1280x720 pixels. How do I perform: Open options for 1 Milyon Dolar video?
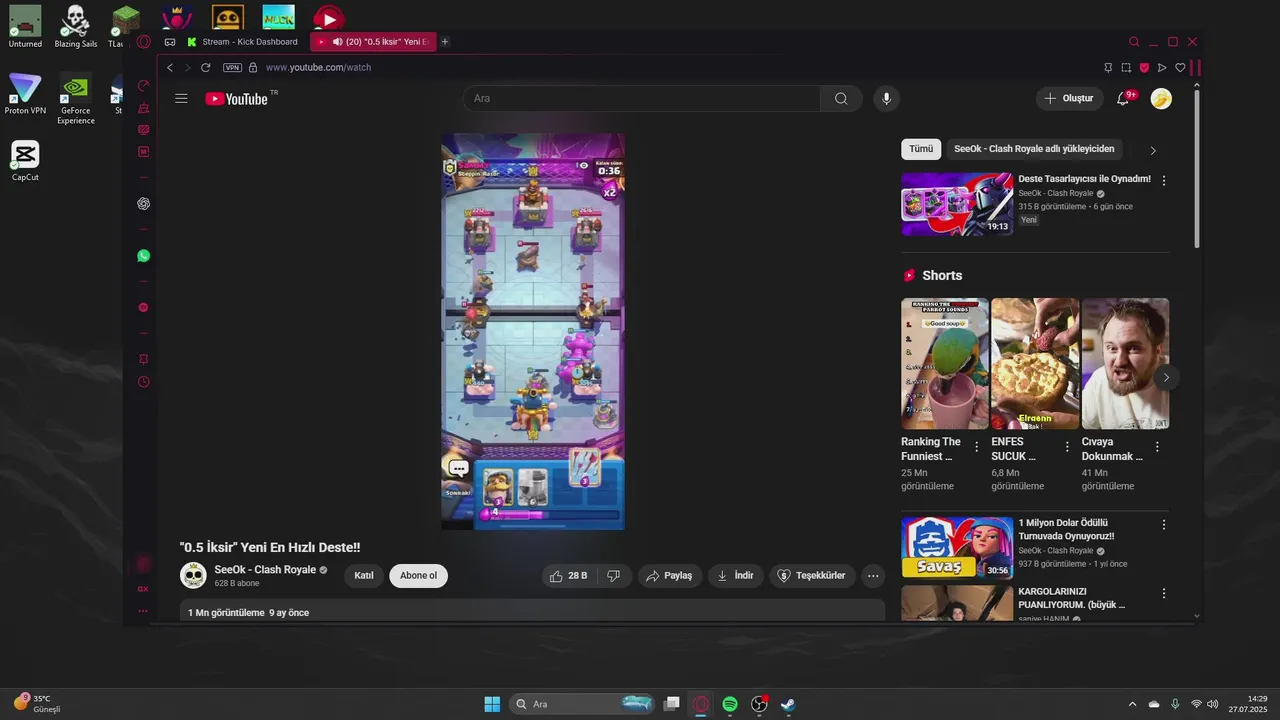click(1164, 524)
